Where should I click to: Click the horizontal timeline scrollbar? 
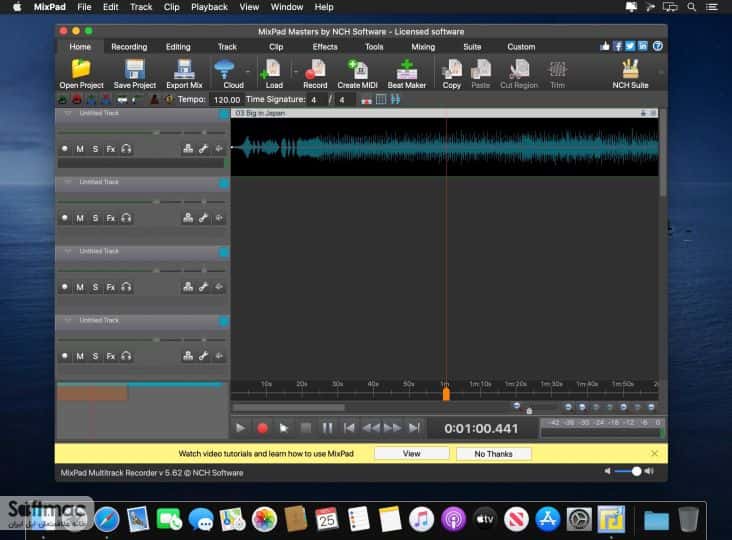[289, 407]
